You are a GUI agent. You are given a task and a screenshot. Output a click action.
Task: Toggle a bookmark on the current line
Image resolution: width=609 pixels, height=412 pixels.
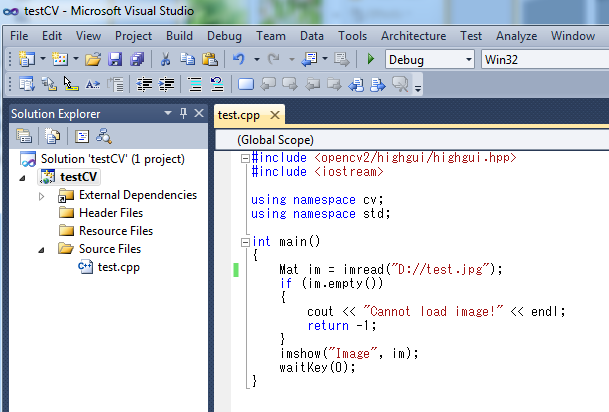click(x=245, y=84)
